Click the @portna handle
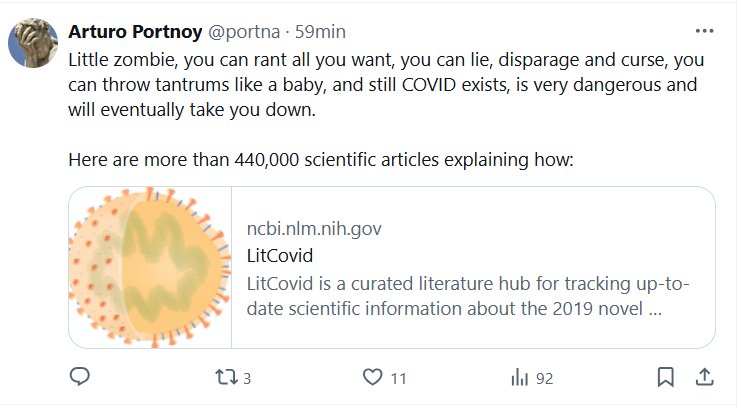742x408 pixels. [242, 32]
